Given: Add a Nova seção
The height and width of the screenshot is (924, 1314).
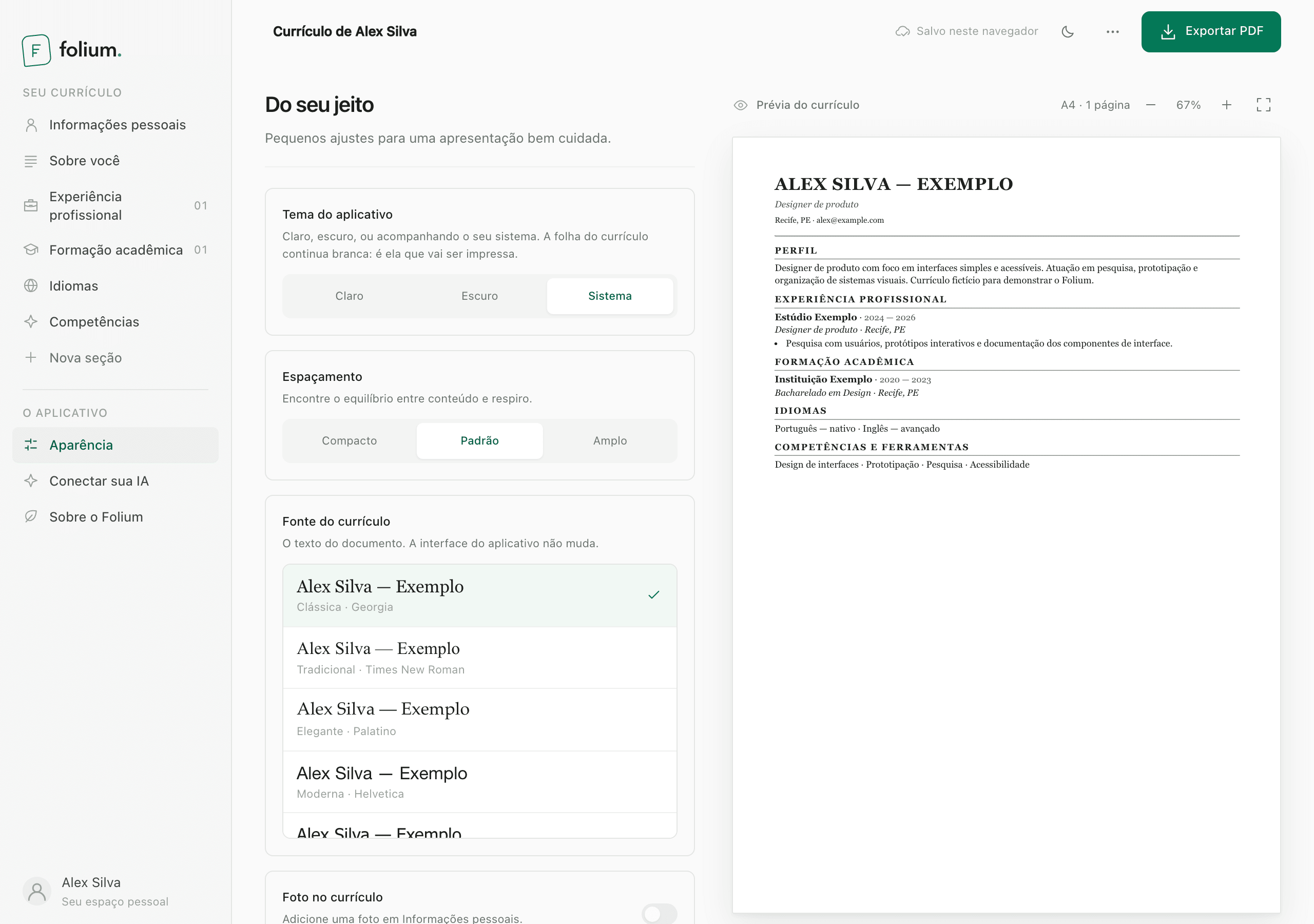Looking at the screenshot, I should [x=115, y=358].
